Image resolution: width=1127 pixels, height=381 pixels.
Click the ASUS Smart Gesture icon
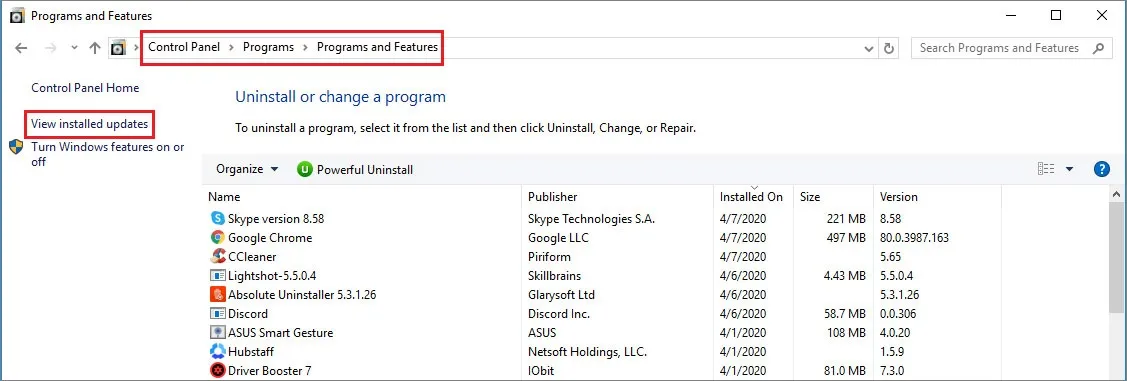tap(217, 333)
